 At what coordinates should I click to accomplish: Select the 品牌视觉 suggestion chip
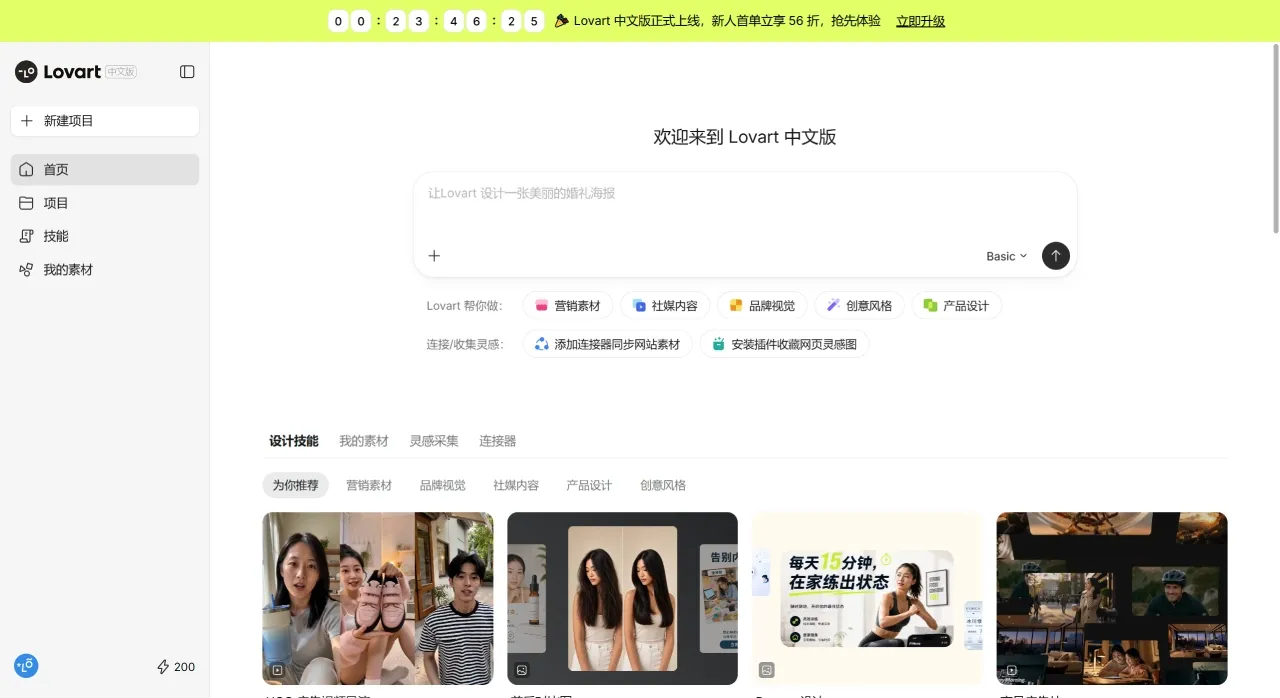pos(762,306)
